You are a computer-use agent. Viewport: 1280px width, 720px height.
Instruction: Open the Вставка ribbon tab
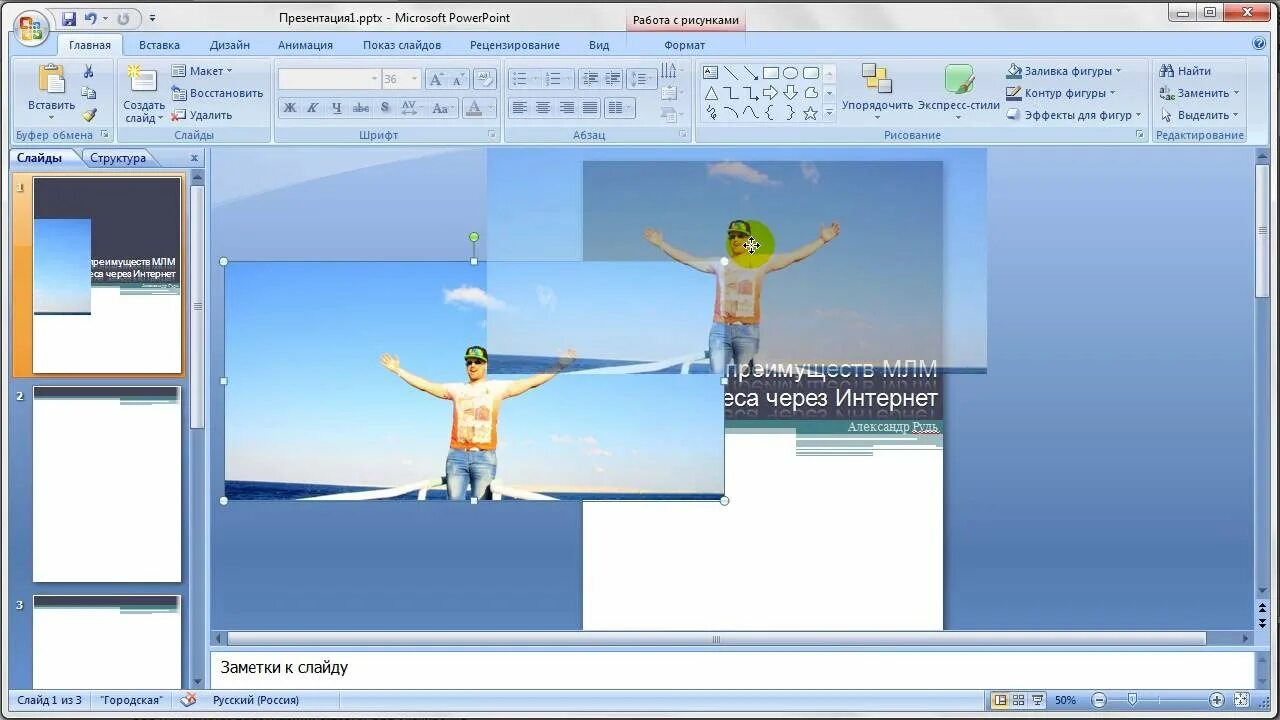[159, 45]
